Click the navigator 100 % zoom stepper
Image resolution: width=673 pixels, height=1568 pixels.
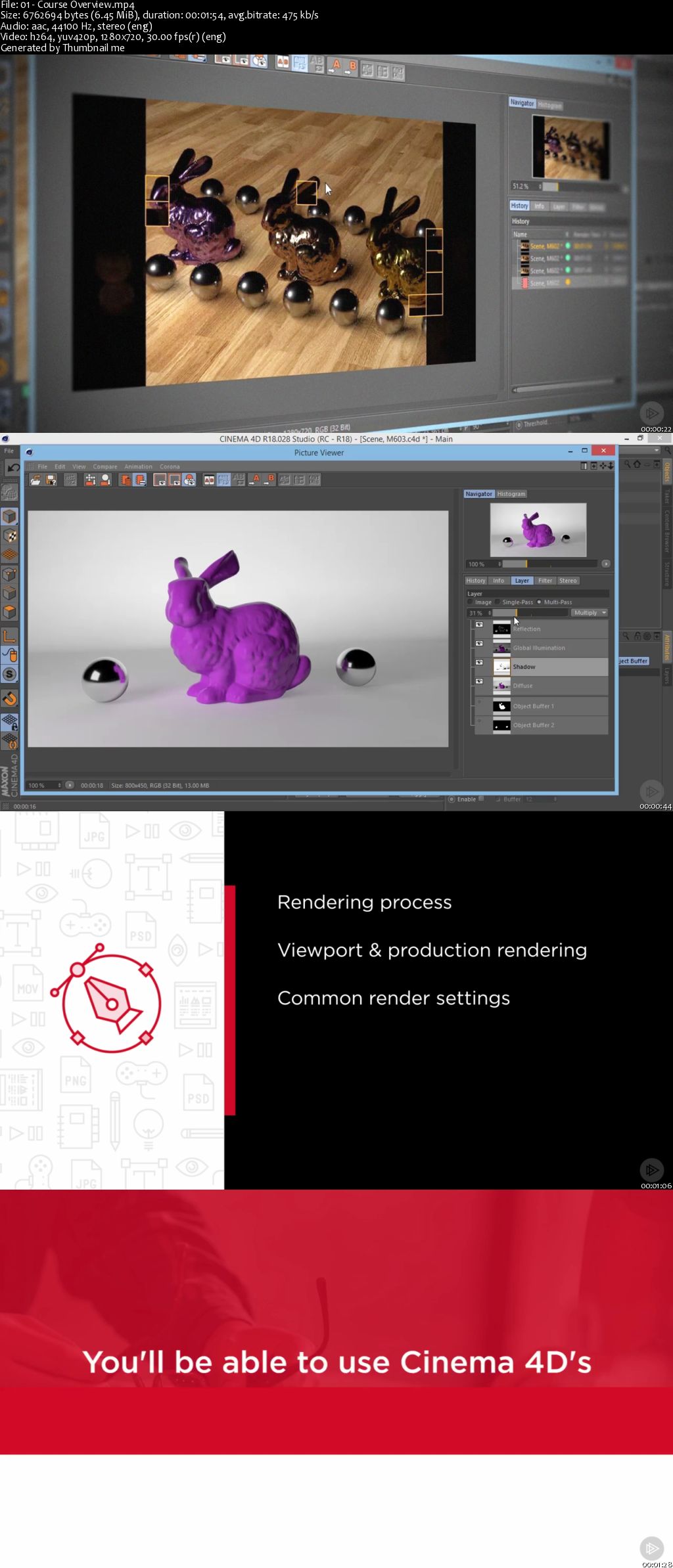[499, 564]
